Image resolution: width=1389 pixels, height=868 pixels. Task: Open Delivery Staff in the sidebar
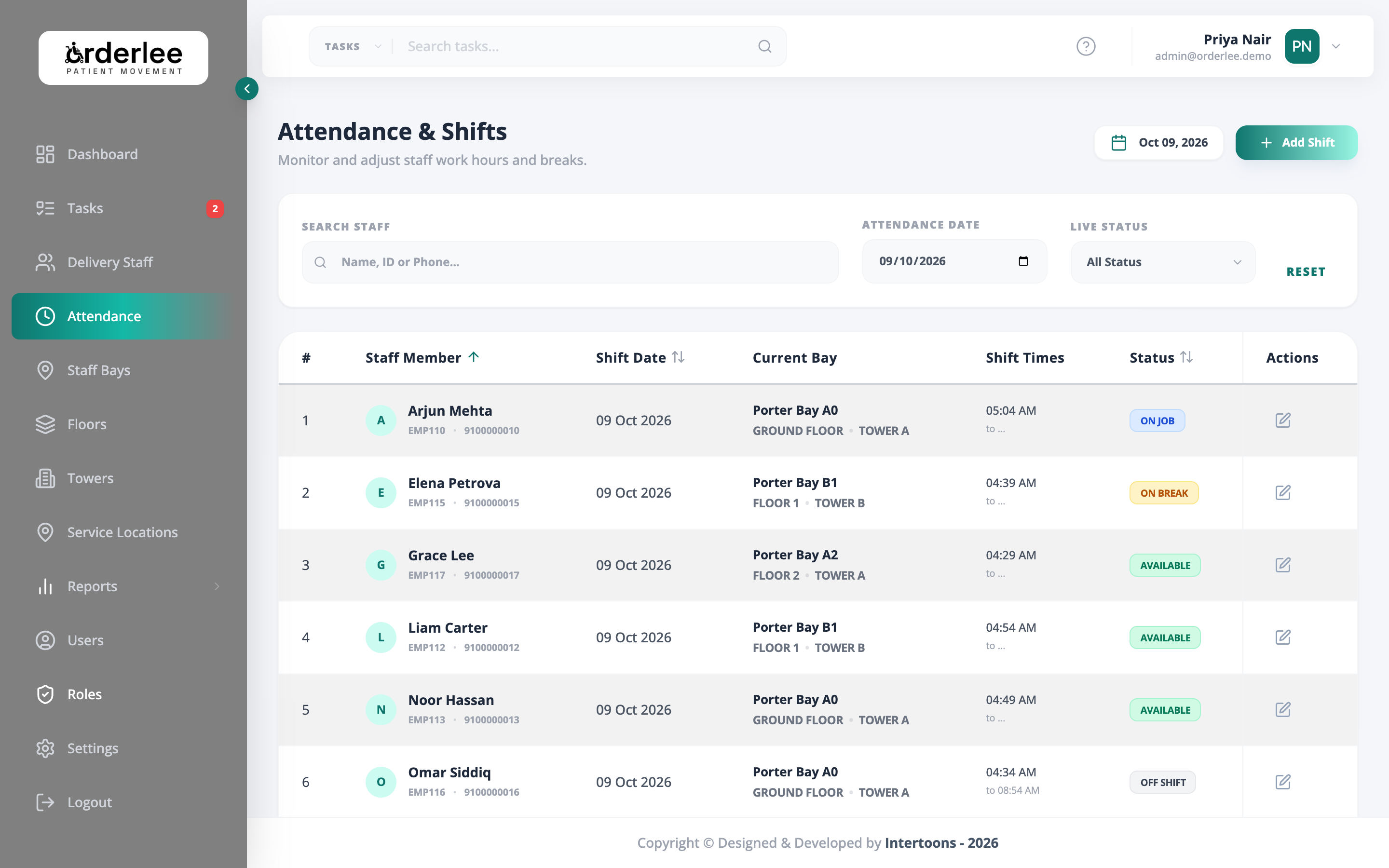[123, 262]
